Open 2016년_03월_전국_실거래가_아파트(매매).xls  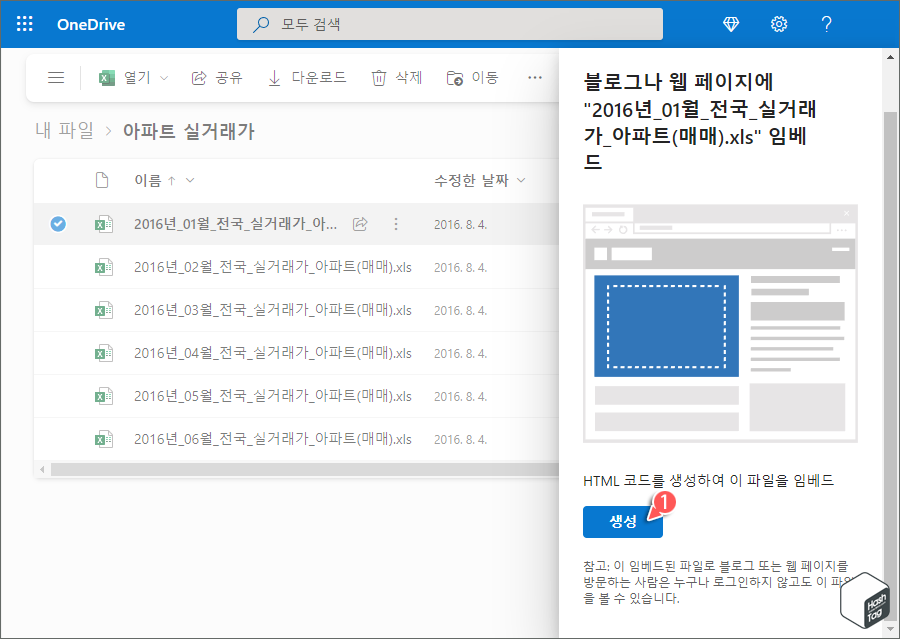(273, 310)
